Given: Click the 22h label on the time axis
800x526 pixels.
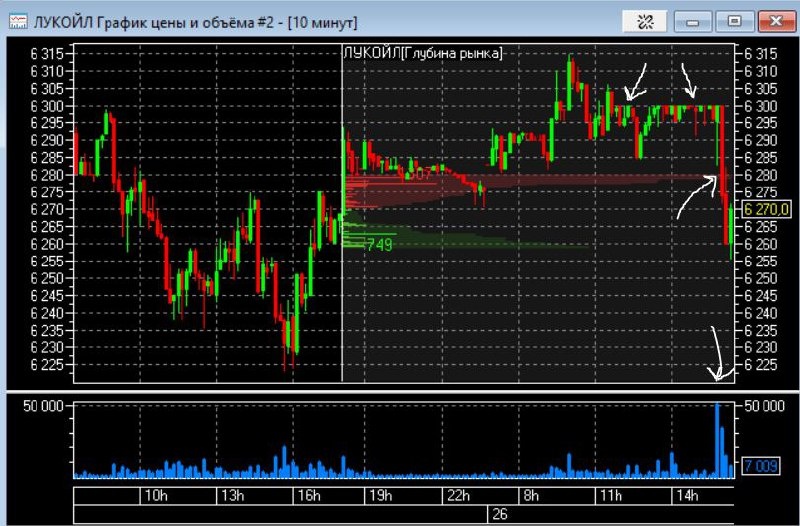Looking at the screenshot, I should 458,495.
